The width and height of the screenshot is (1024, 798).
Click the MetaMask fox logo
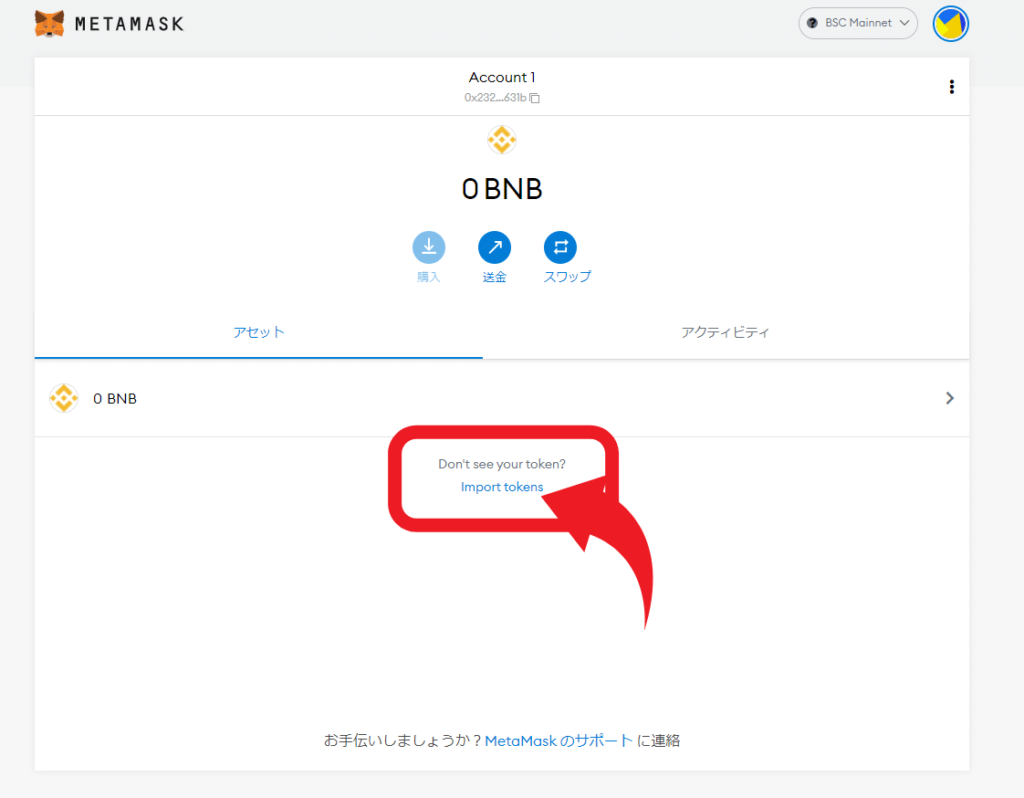point(49,23)
